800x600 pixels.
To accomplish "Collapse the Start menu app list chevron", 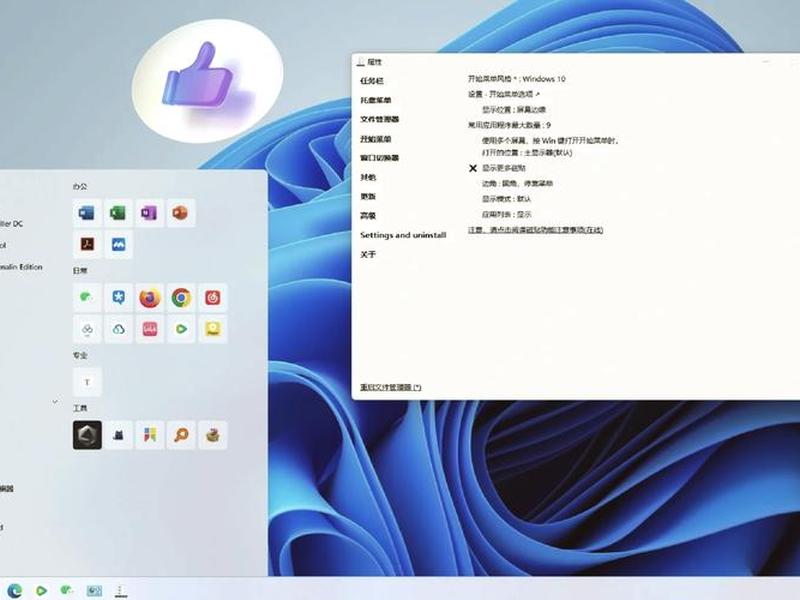I will pos(55,402).
